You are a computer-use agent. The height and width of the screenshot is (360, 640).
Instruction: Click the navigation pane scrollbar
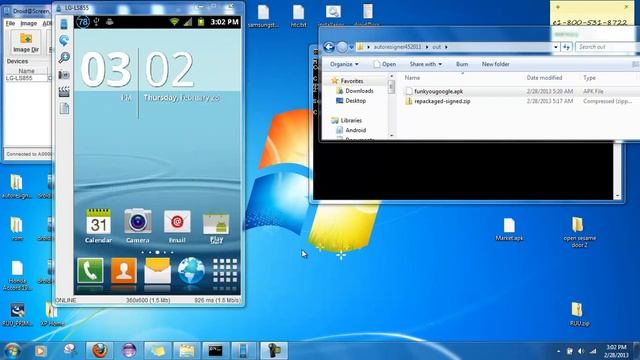[391, 105]
